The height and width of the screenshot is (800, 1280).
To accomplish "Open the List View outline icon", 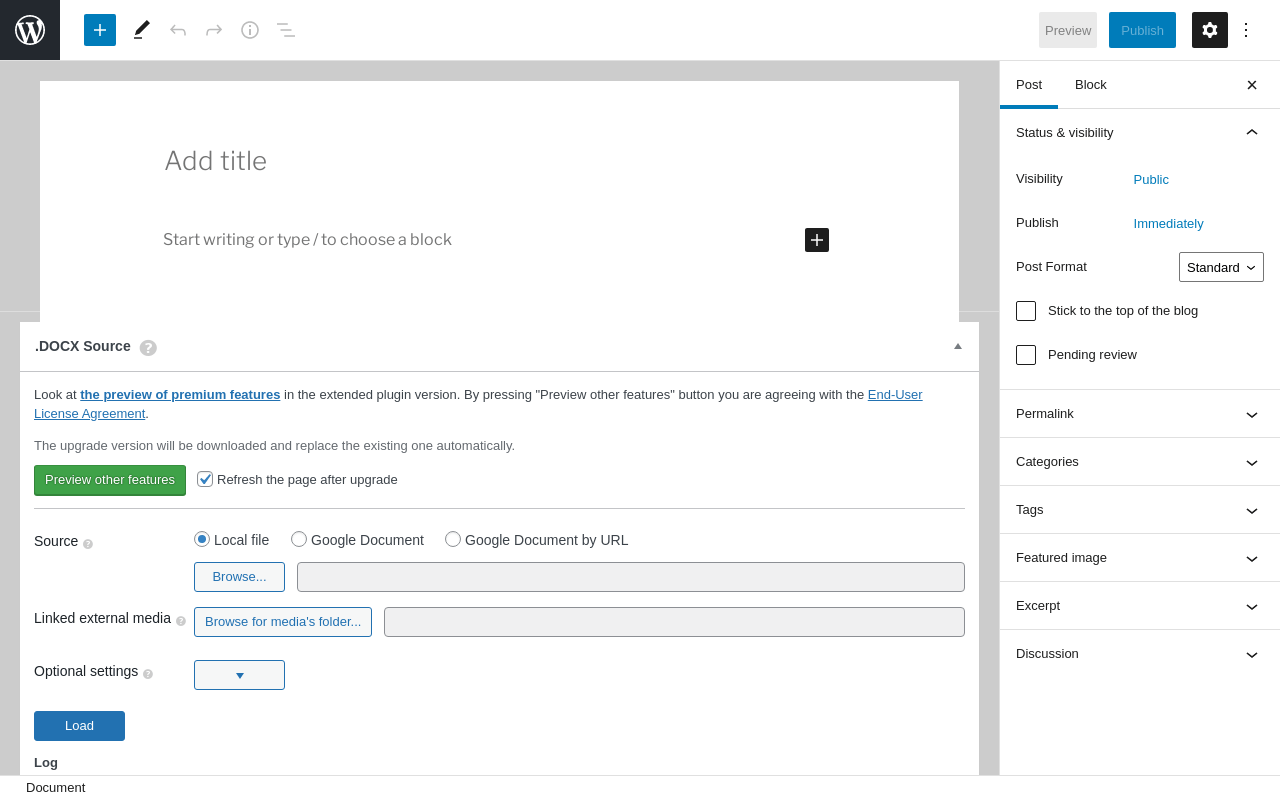I will pyautogui.click(x=286, y=30).
